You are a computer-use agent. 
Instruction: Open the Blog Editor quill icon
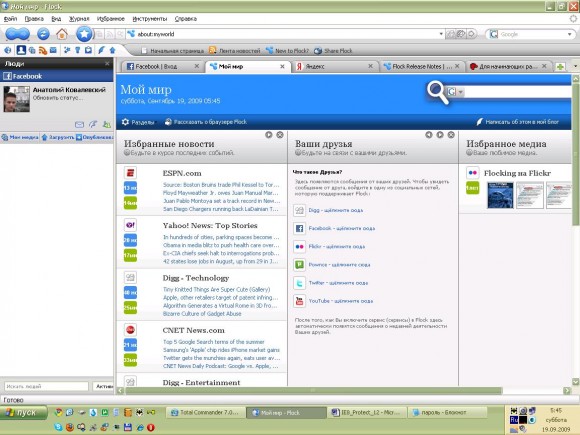click(101, 50)
